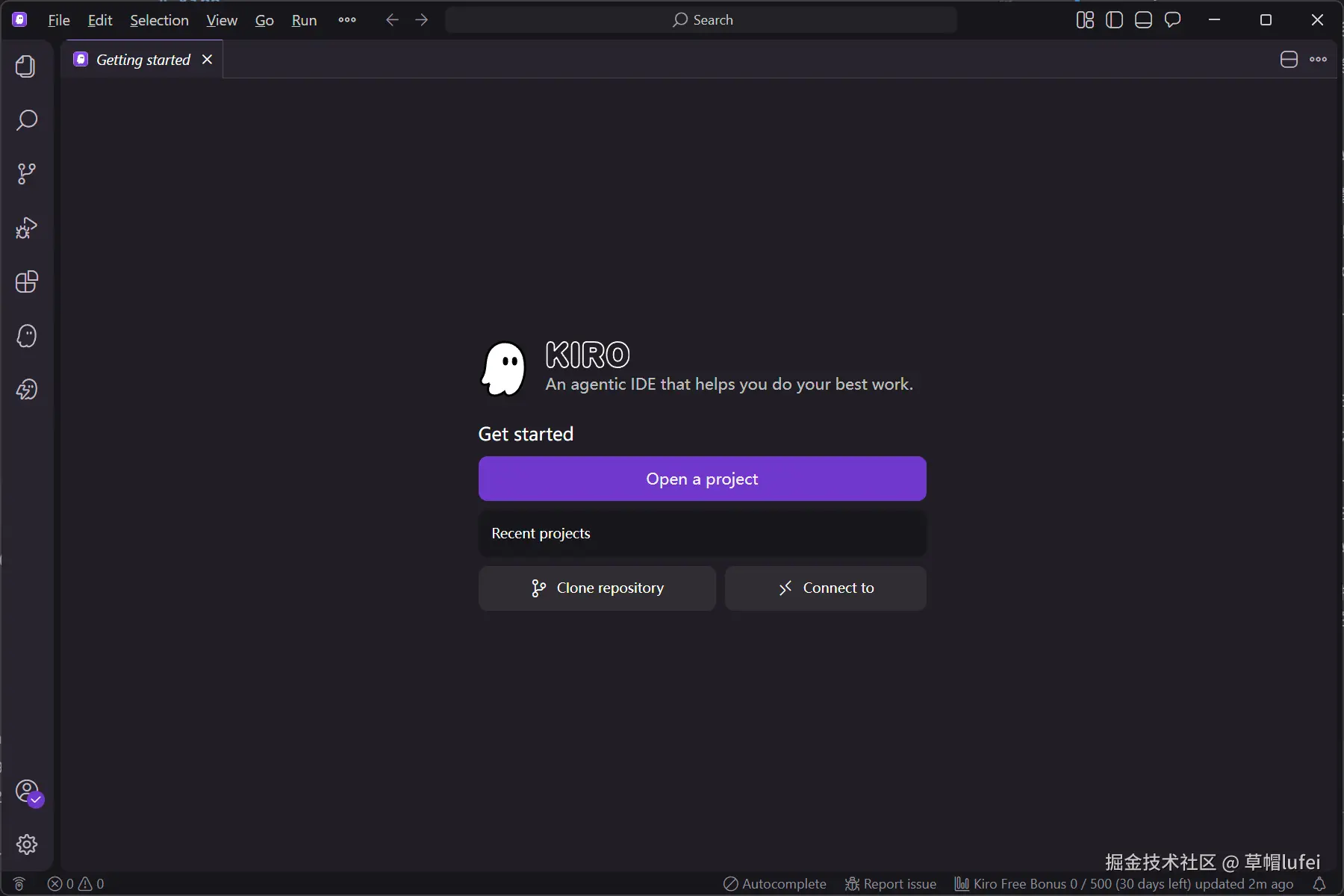
Task: Open Run and Debug view
Action: pos(26,228)
